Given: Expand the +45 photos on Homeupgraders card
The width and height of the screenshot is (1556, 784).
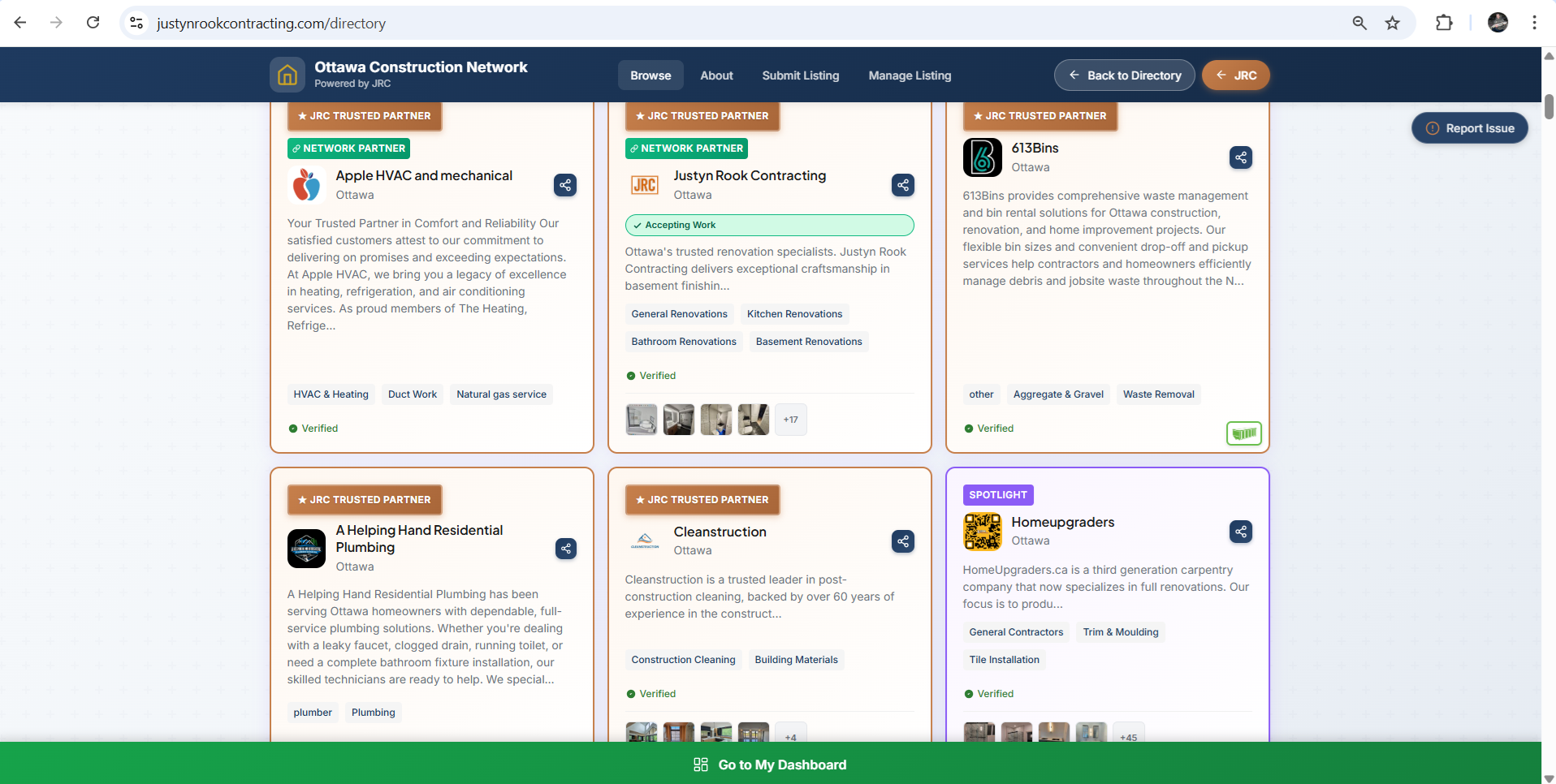Looking at the screenshot, I should click(1128, 737).
